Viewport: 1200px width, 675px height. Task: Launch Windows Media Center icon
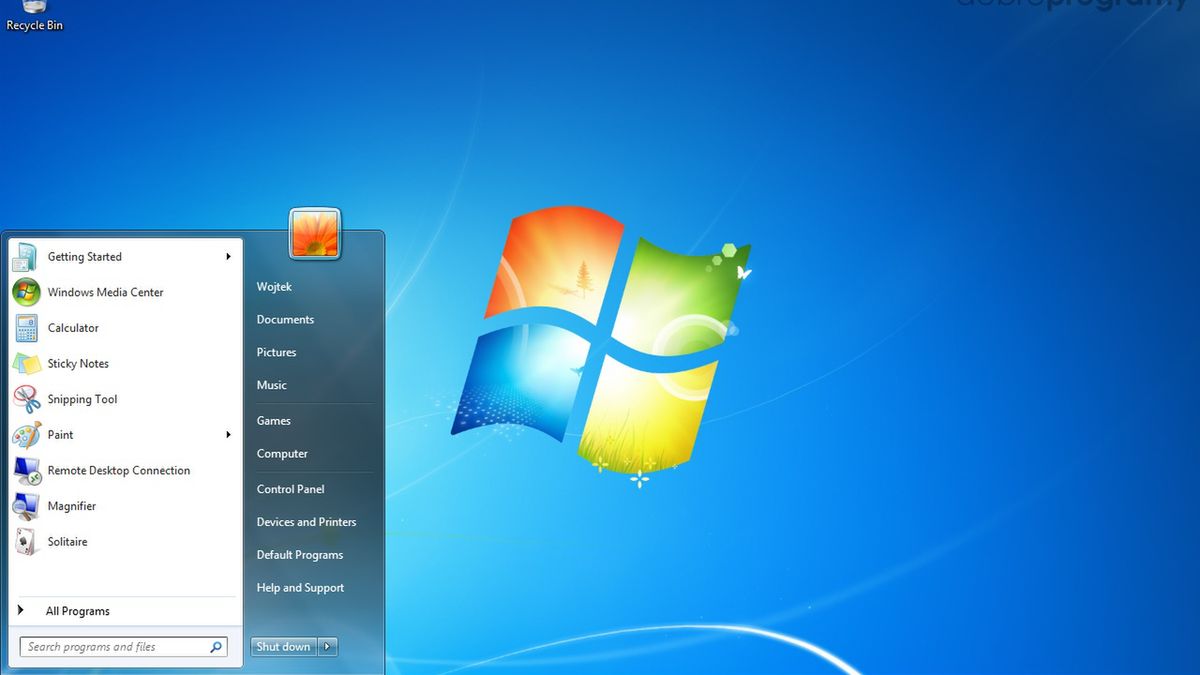25,292
